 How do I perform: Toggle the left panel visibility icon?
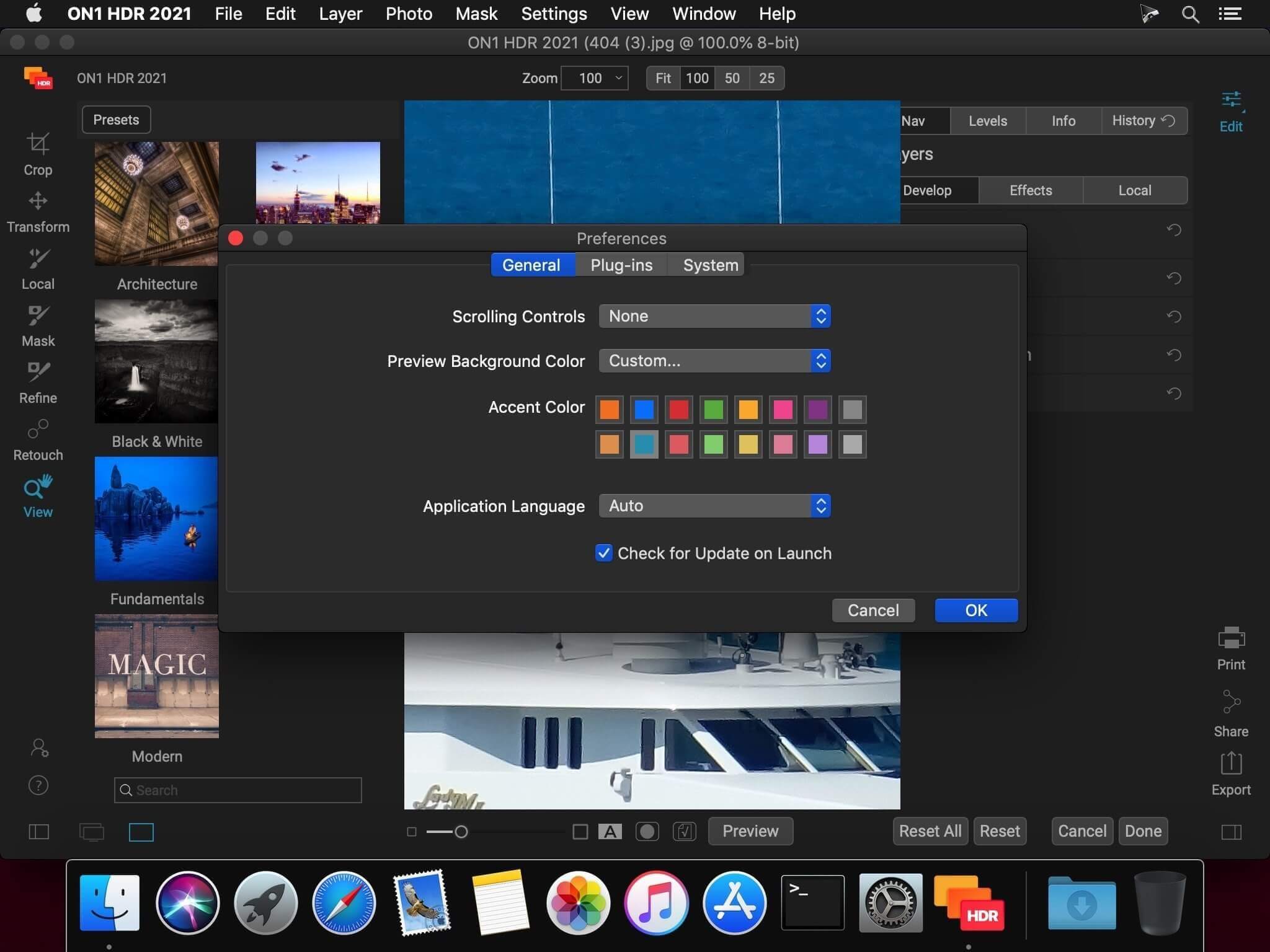[x=39, y=832]
